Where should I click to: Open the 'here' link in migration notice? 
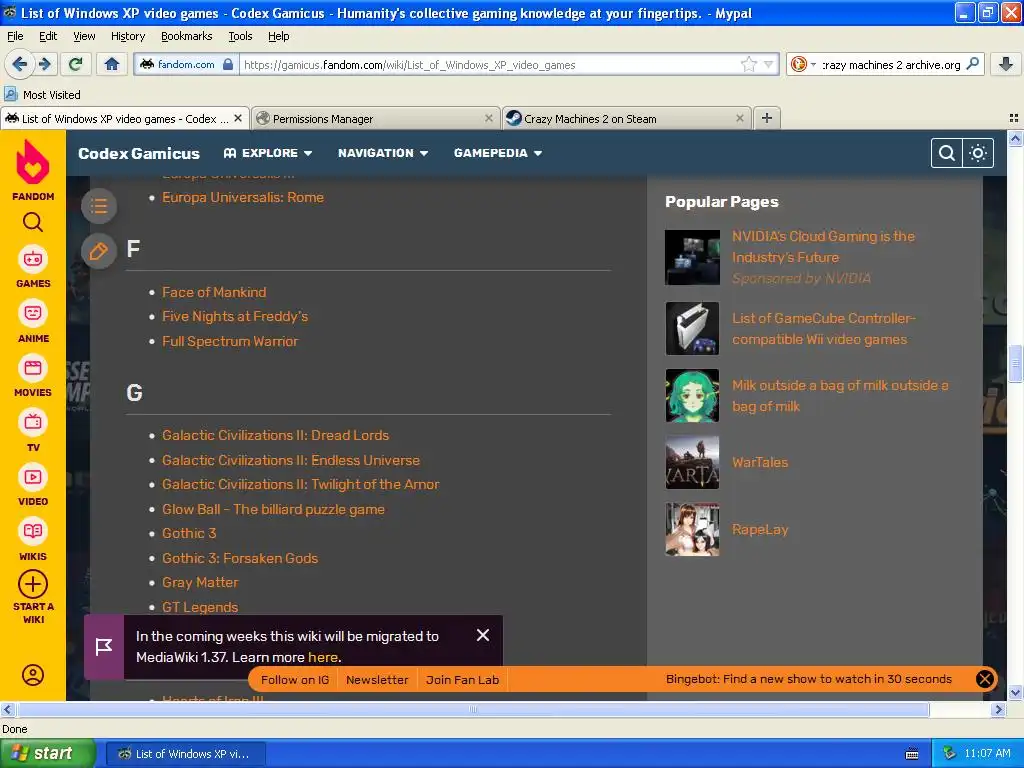323,657
